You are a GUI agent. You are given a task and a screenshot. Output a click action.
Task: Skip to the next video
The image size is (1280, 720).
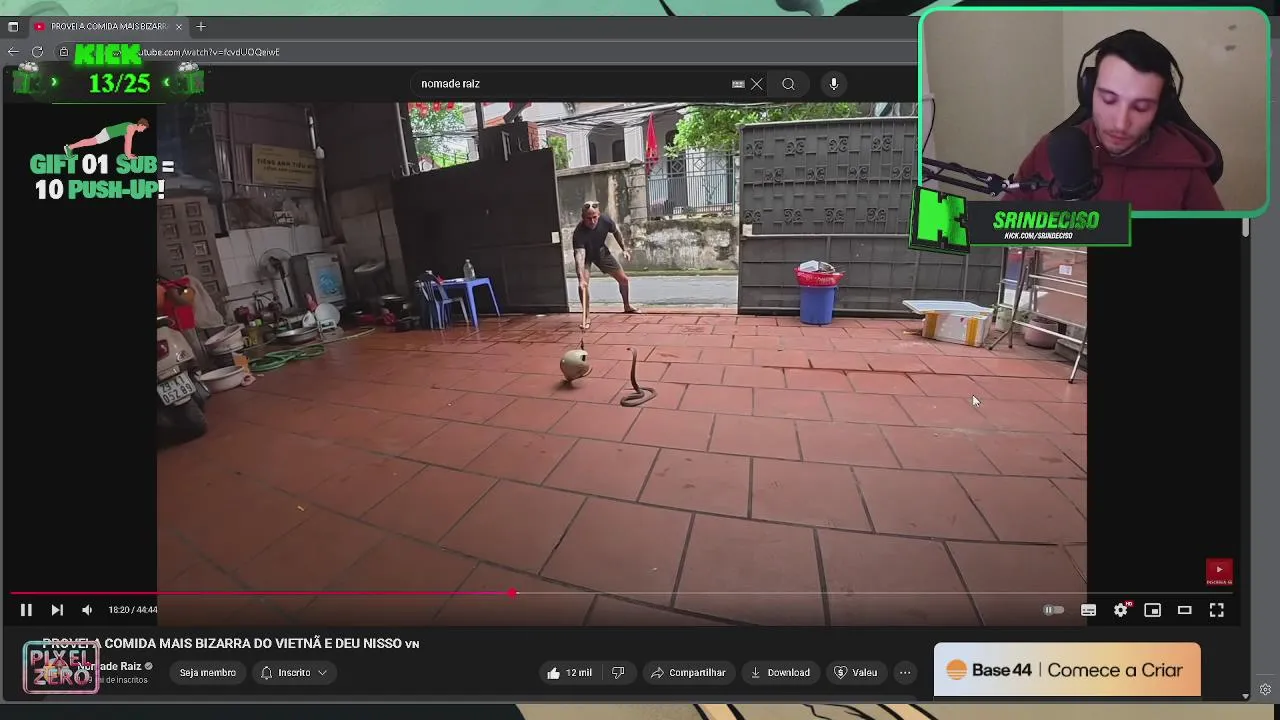[57, 610]
